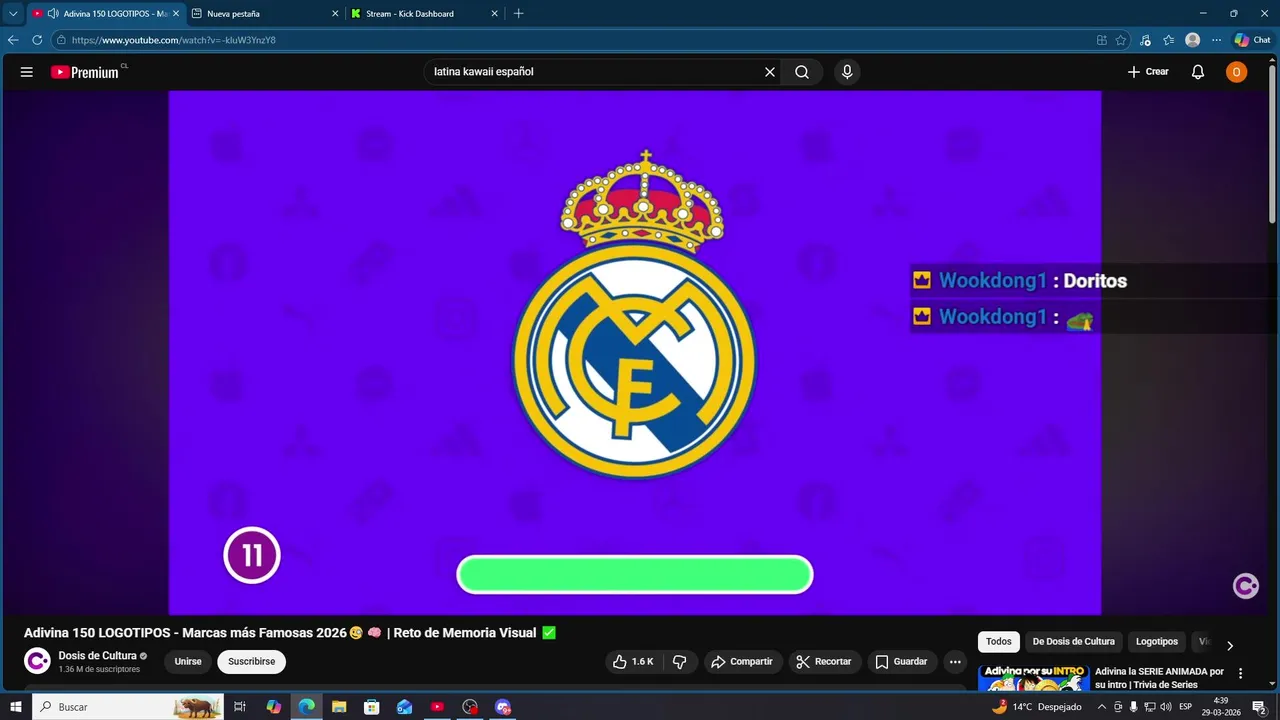Open File Explorer from the taskbar
This screenshot has height=720, width=1280.
[x=338, y=707]
